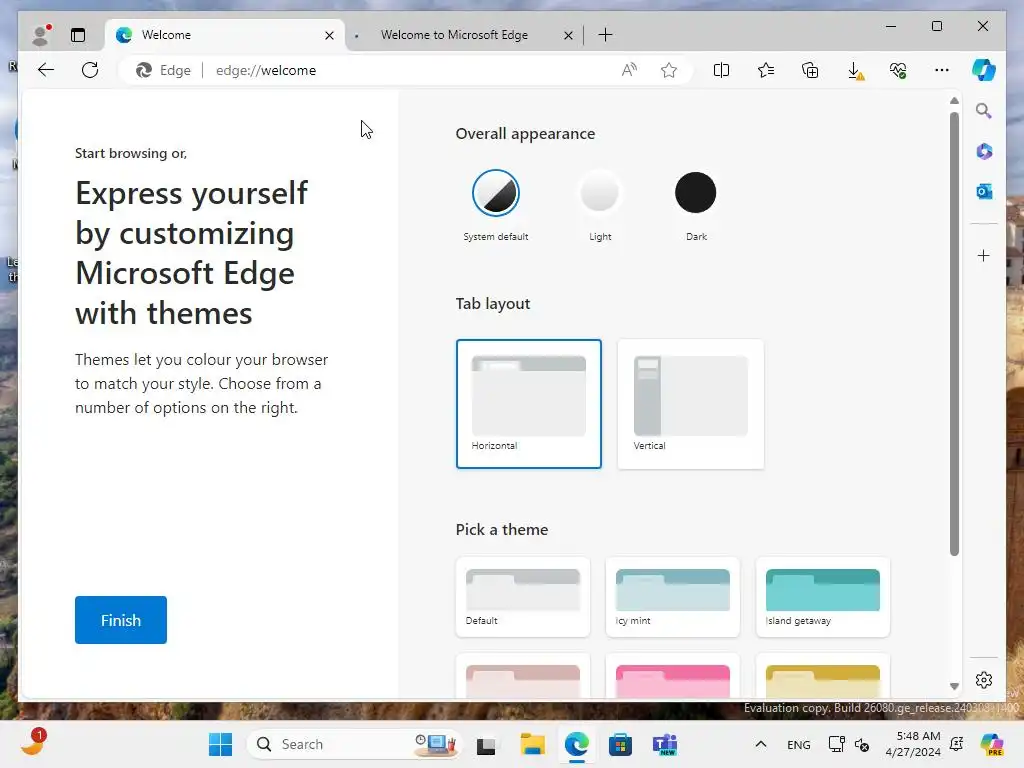
Task: Open Outlook sidebar icon
Action: tap(984, 191)
